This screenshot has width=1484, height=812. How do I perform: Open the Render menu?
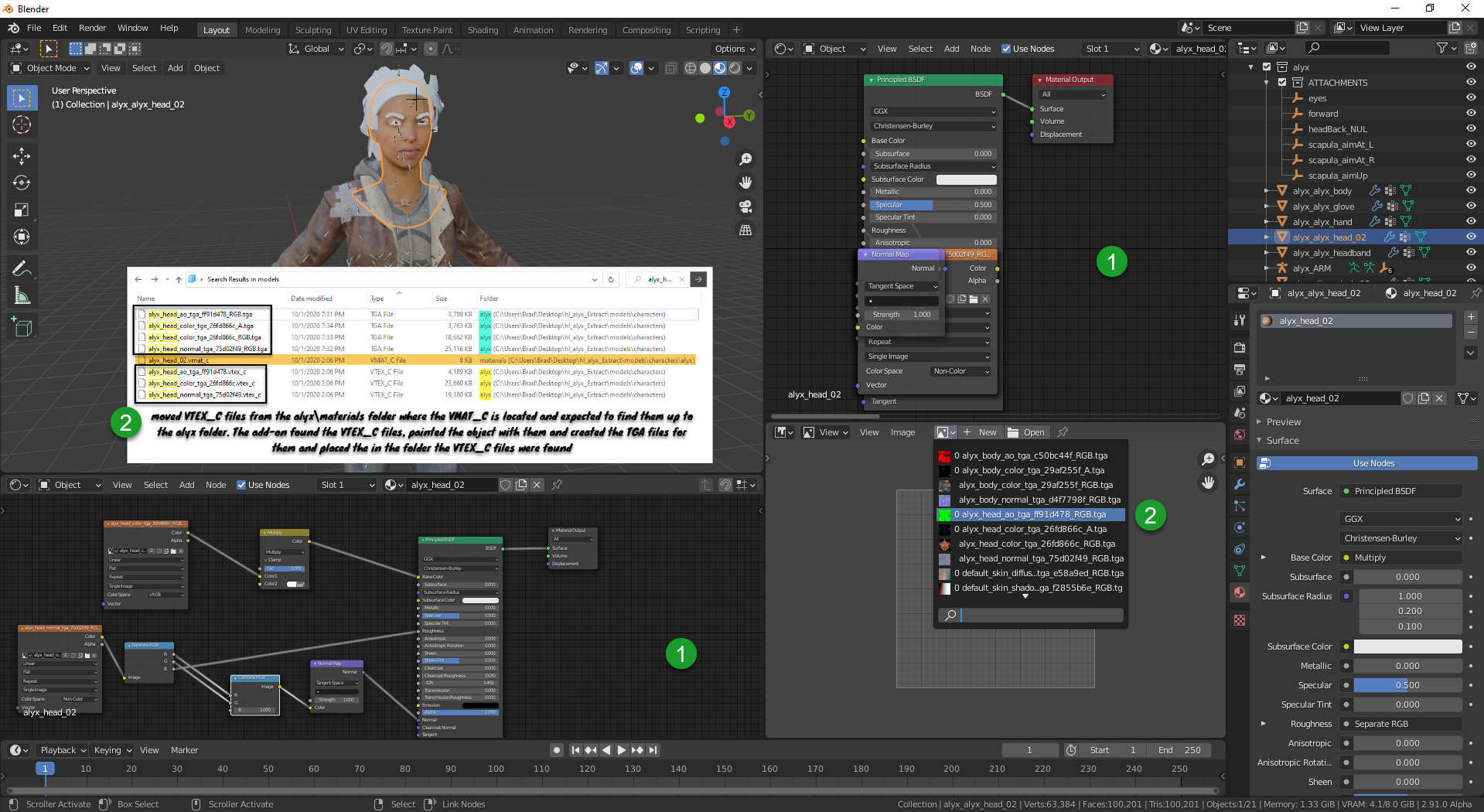click(92, 28)
